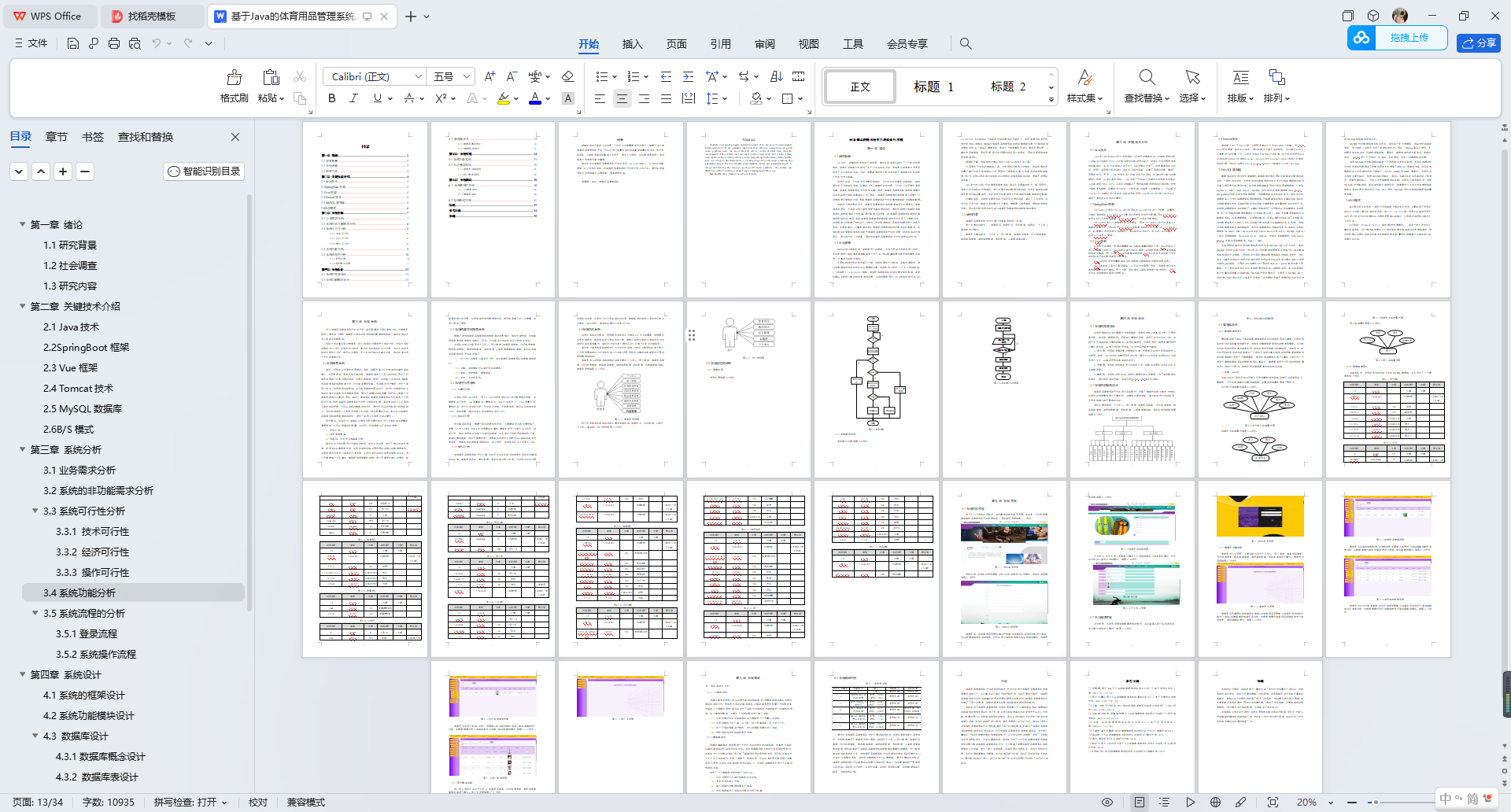Screen dimensions: 1511x812
Task: Click the Decrease Indent icon
Action: [666, 76]
